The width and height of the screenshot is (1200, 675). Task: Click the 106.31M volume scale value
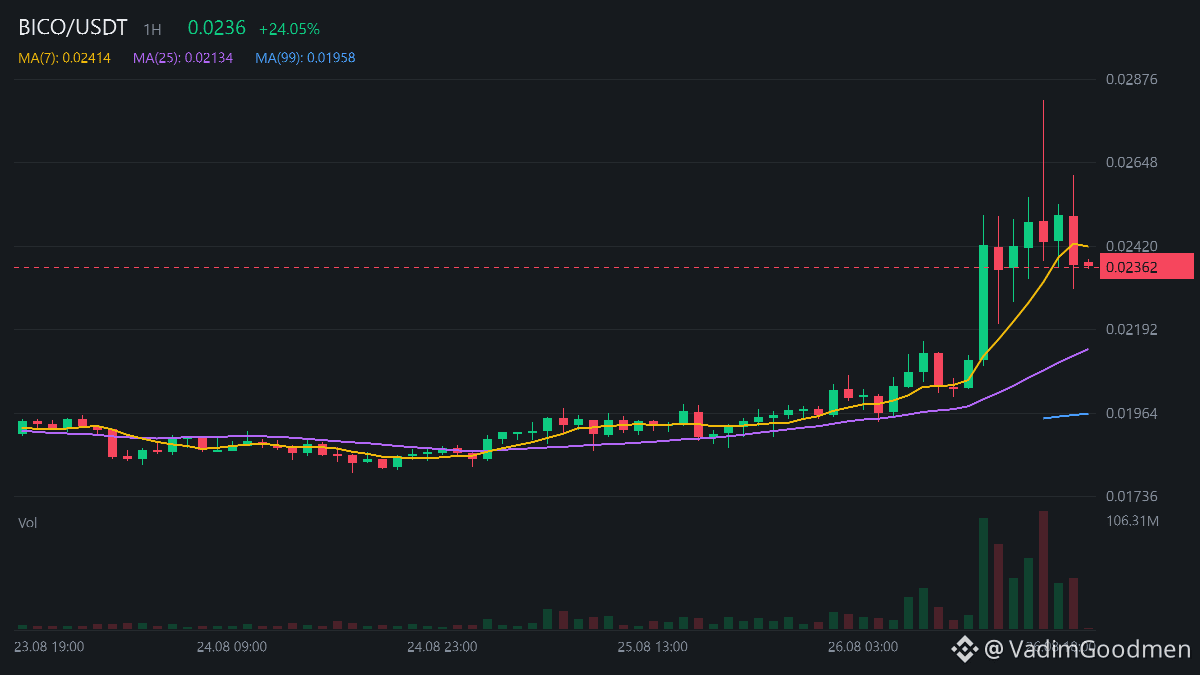tap(1133, 521)
